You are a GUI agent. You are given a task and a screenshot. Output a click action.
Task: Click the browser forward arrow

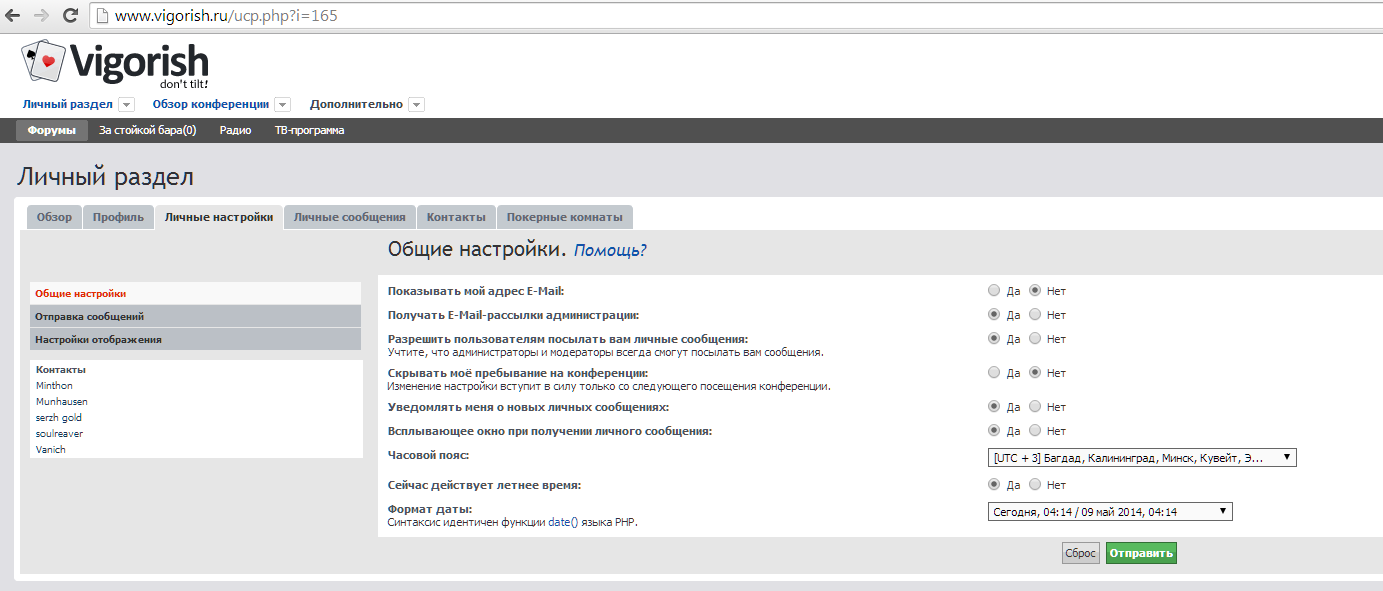coord(41,15)
